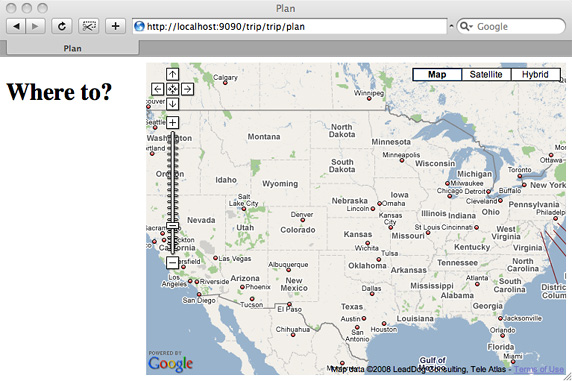Click the San Diego city marker

pos(199,295)
